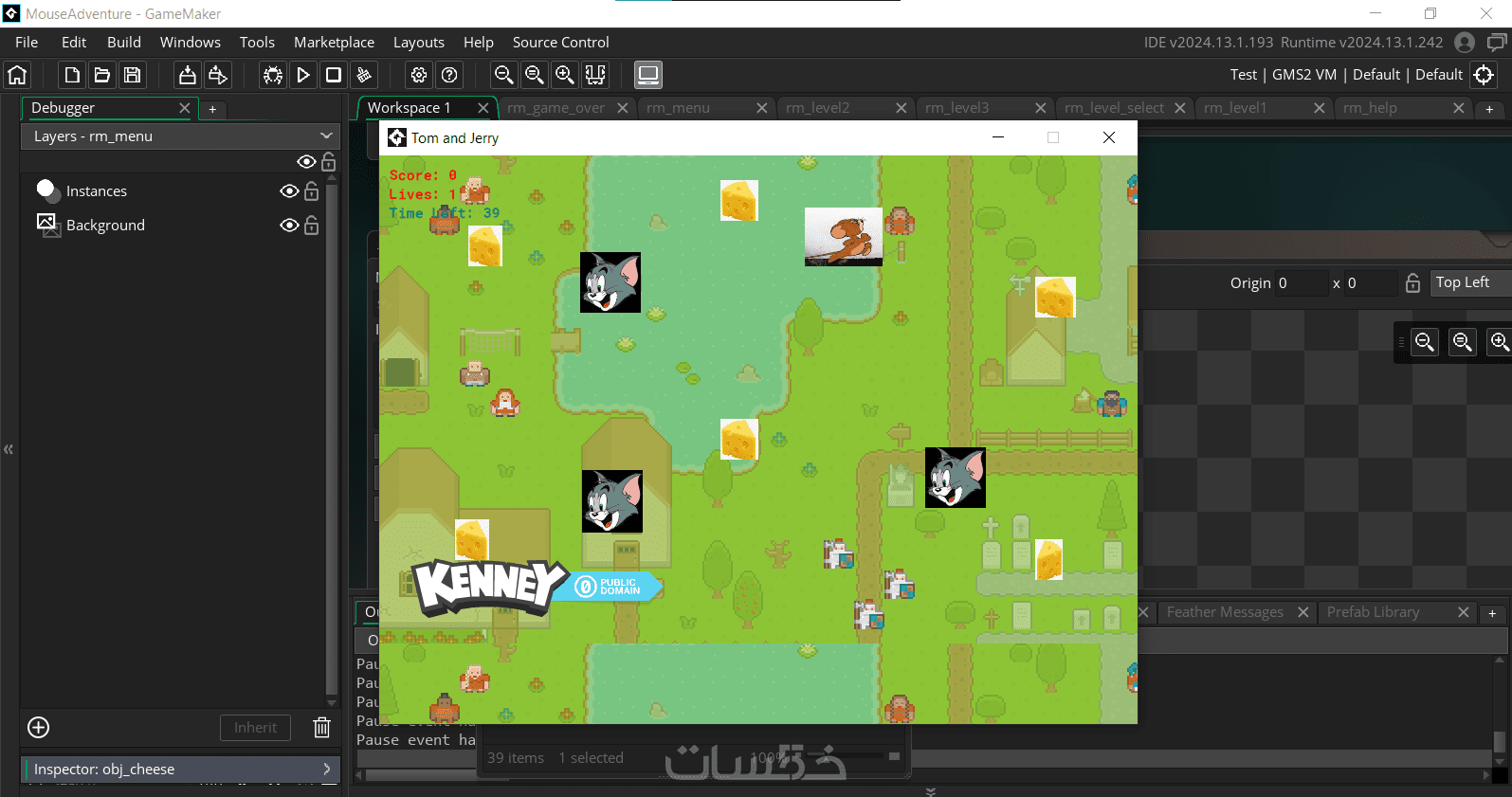Image resolution: width=1512 pixels, height=797 pixels.
Task: Click the laptop mode toolbar icon
Action: [x=648, y=75]
